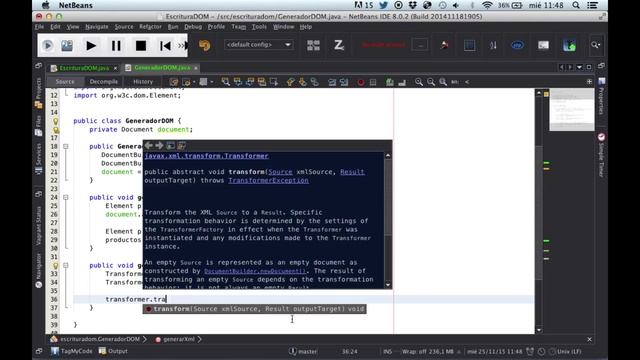Click the blue oval PHP toolbar icon
The height and width of the screenshot is (360, 640).
click(x=518, y=45)
